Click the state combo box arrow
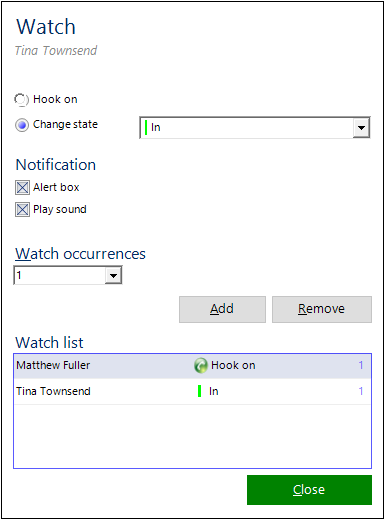This screenshot has width=385, height=520. pyautogui.click(x=361, y=127)
